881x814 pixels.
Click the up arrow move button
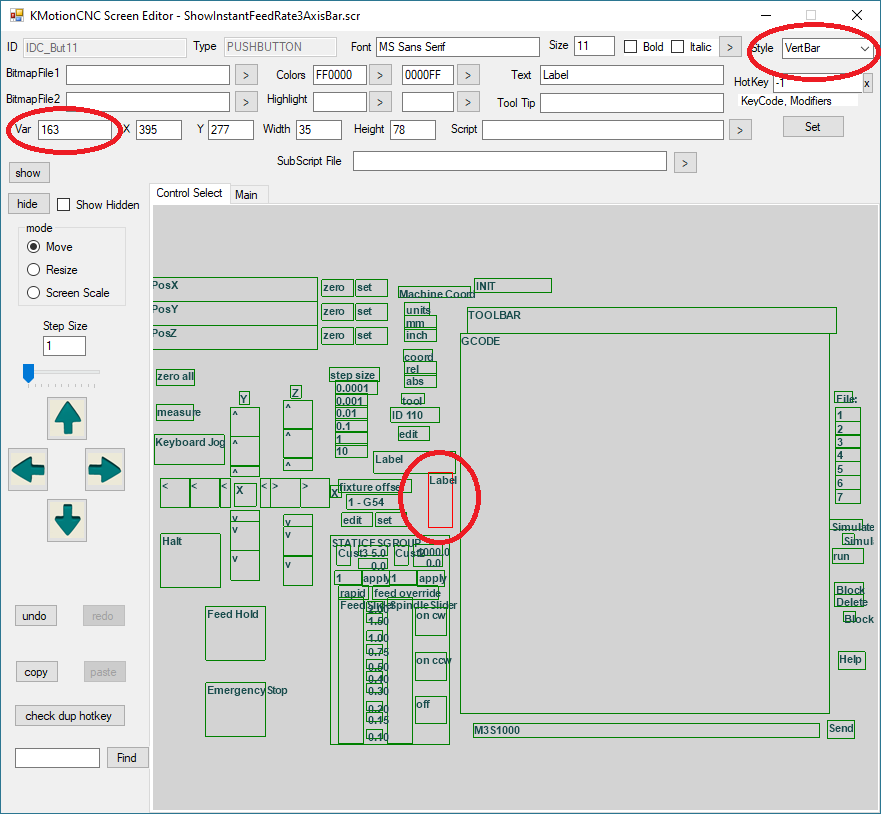[67, 418]
